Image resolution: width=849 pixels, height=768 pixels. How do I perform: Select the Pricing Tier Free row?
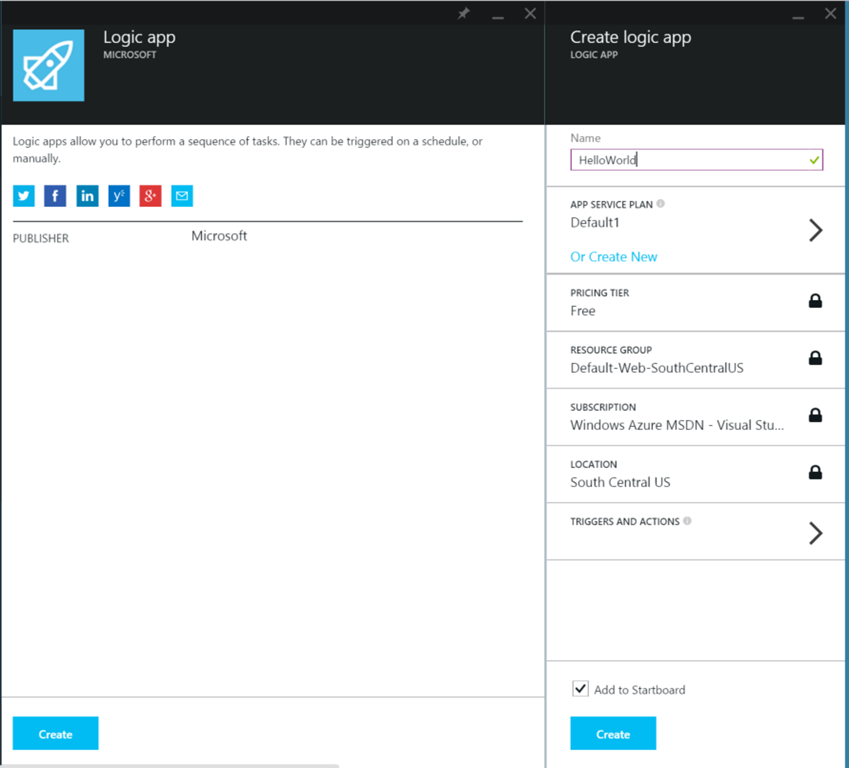695,303
